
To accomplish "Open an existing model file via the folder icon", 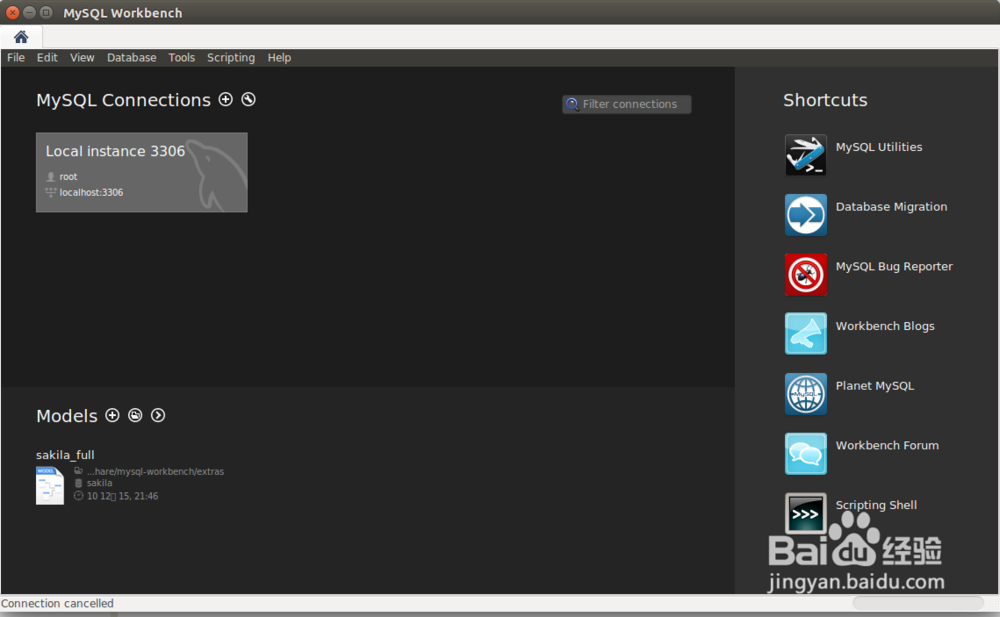I will (135, 415).
